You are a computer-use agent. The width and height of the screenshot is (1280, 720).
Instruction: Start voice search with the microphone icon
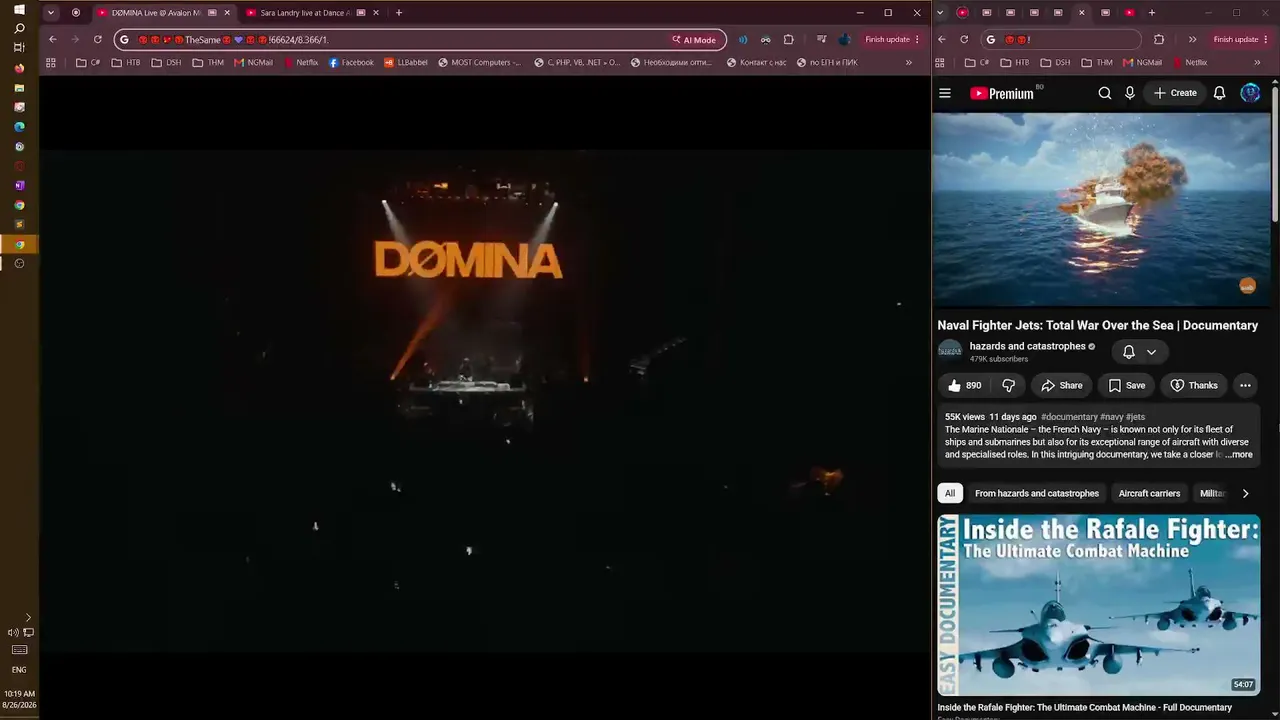(x=1130, y=93)
